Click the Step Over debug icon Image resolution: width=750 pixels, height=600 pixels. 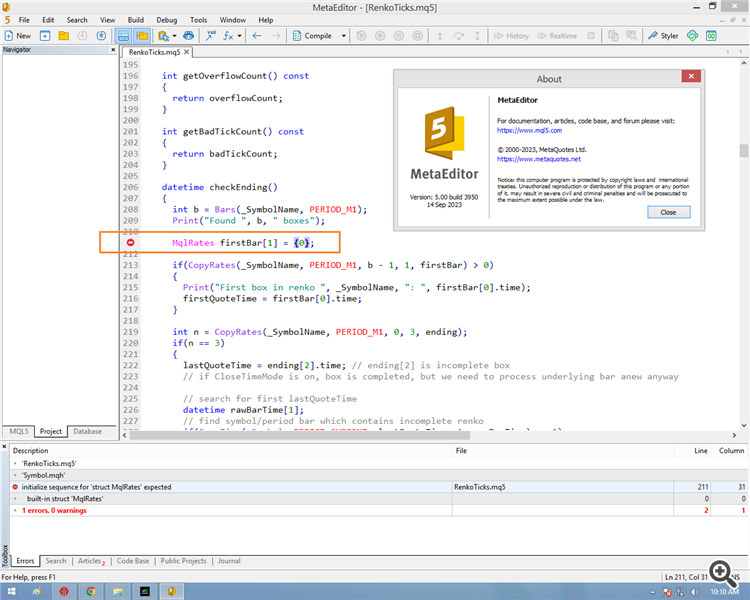[459, 36]
